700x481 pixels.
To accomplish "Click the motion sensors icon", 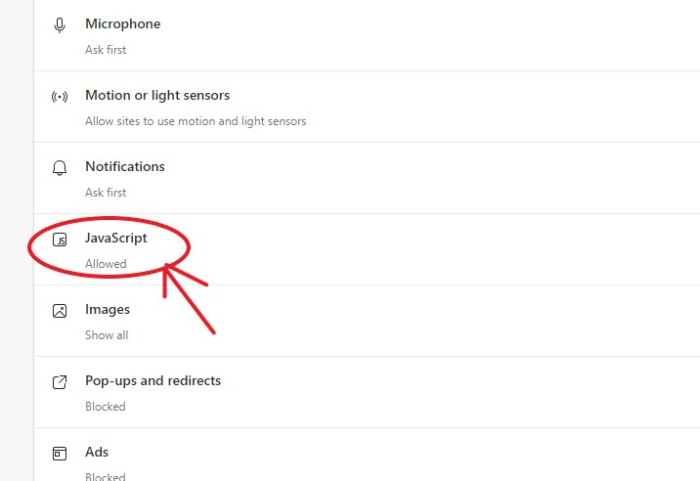I will tap(59, 97).
